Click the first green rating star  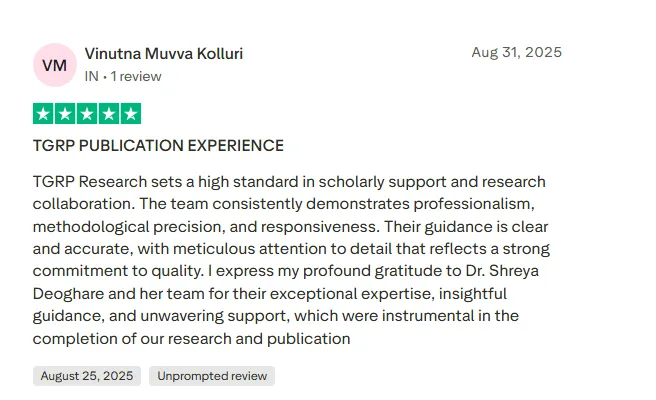pyautogui.click(x=43, y=114)
